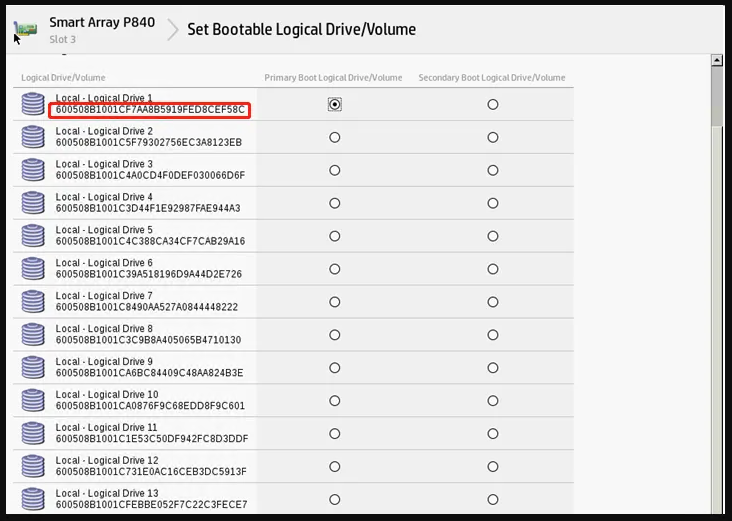Image resolution: width=732 pixels, height=521 pixels.
Task: Choose Logical Drive 4 as secondary boot
Action: point(493,203)
